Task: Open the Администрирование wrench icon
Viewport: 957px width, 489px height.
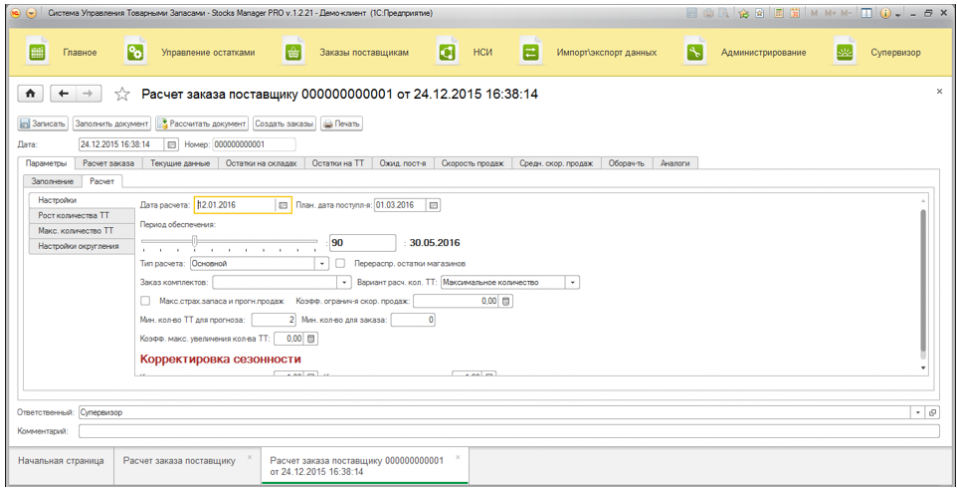Action: point(693,53)
